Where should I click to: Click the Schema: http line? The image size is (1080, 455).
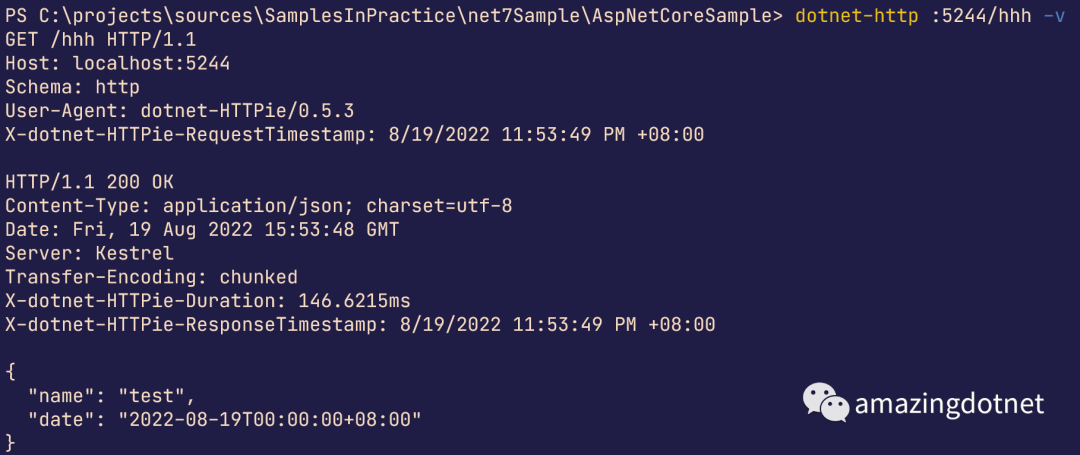point(72,86)
